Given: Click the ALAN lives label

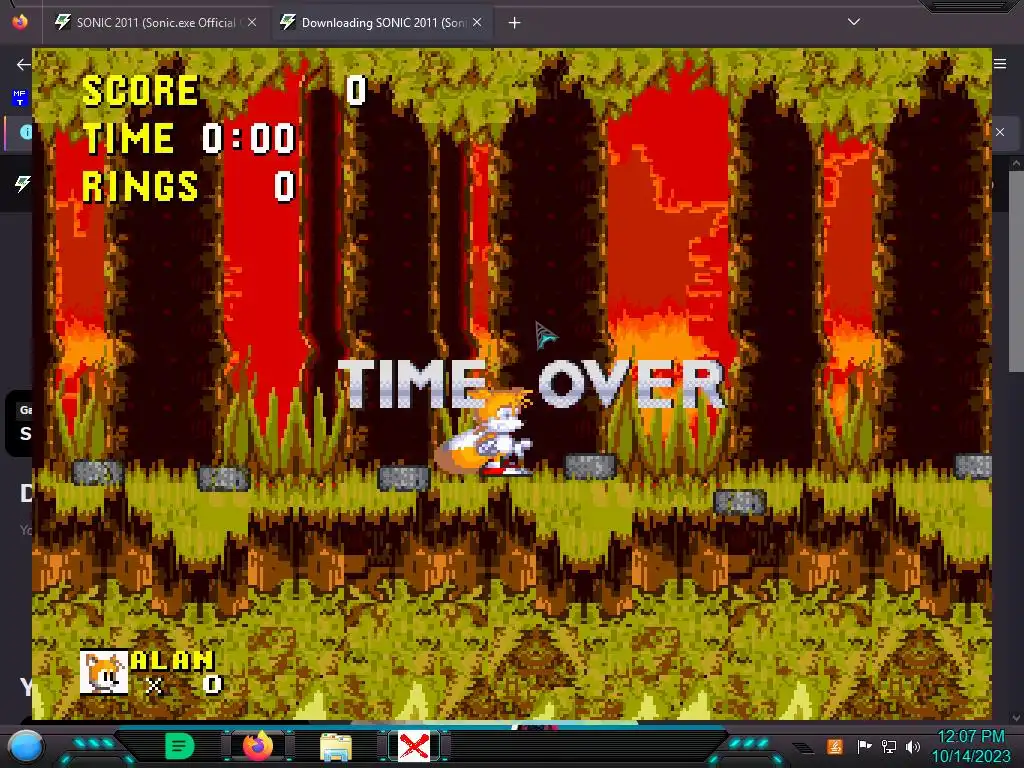Looking at the screenshot, I should 172,660.
